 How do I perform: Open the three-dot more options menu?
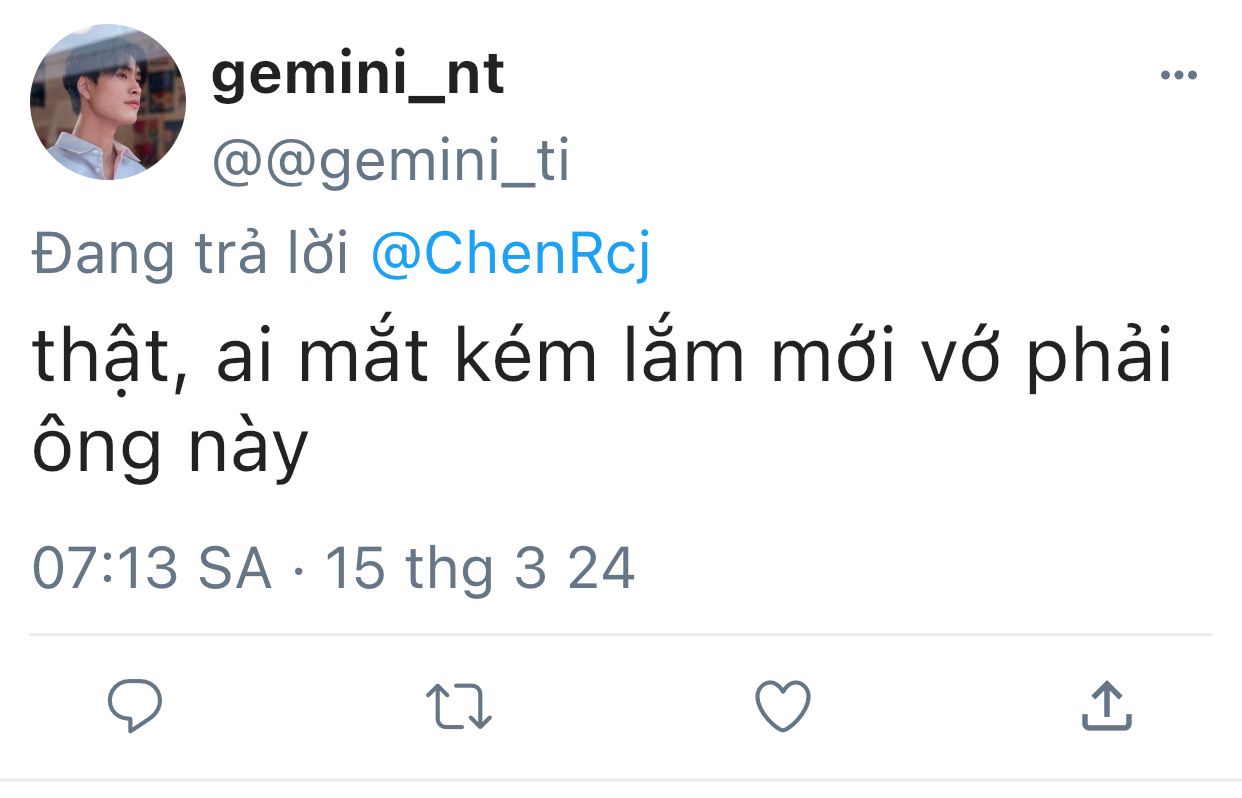1178,76
